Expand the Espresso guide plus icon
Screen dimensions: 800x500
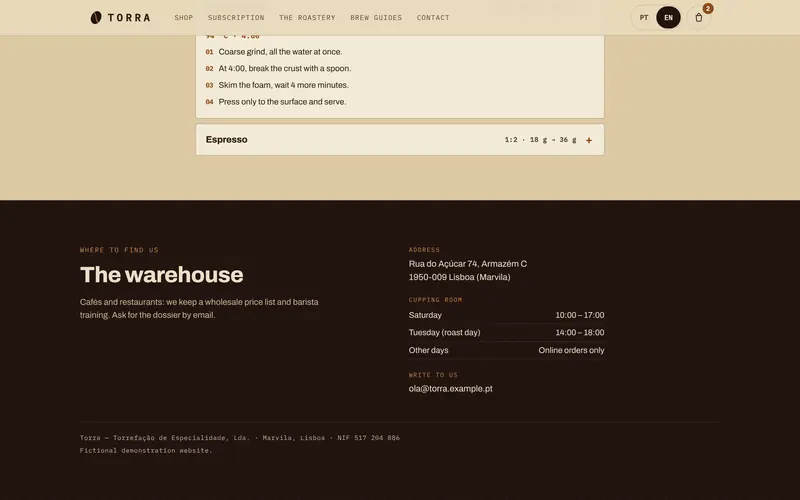click(x=589, y=140)
